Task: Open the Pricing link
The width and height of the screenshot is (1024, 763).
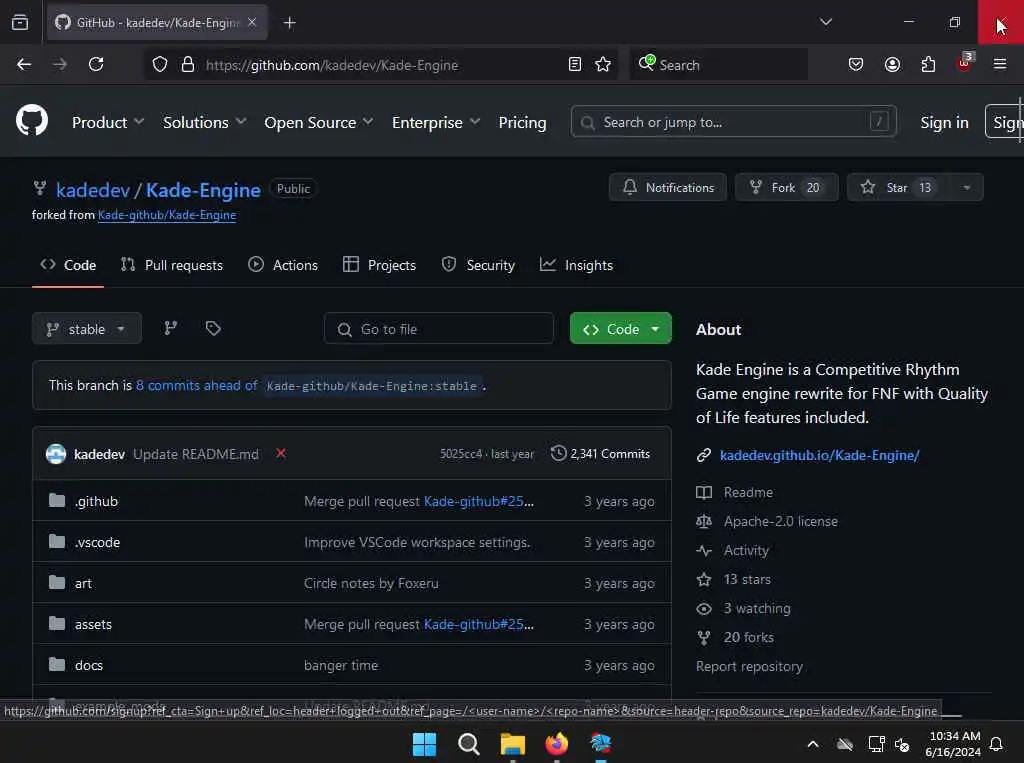Action: tap(522, 122)
